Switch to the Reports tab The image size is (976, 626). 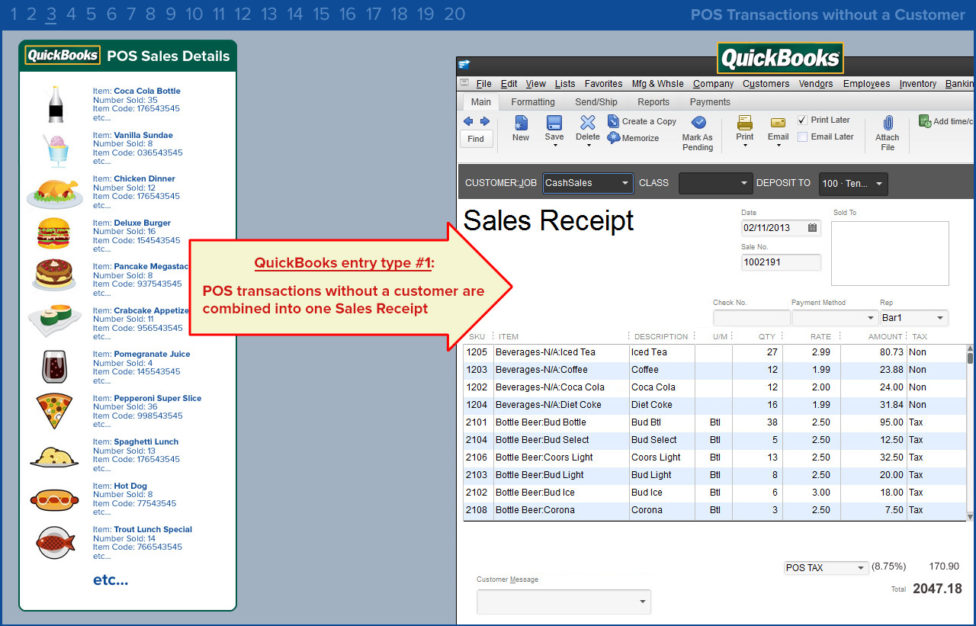tap(653, 102)
